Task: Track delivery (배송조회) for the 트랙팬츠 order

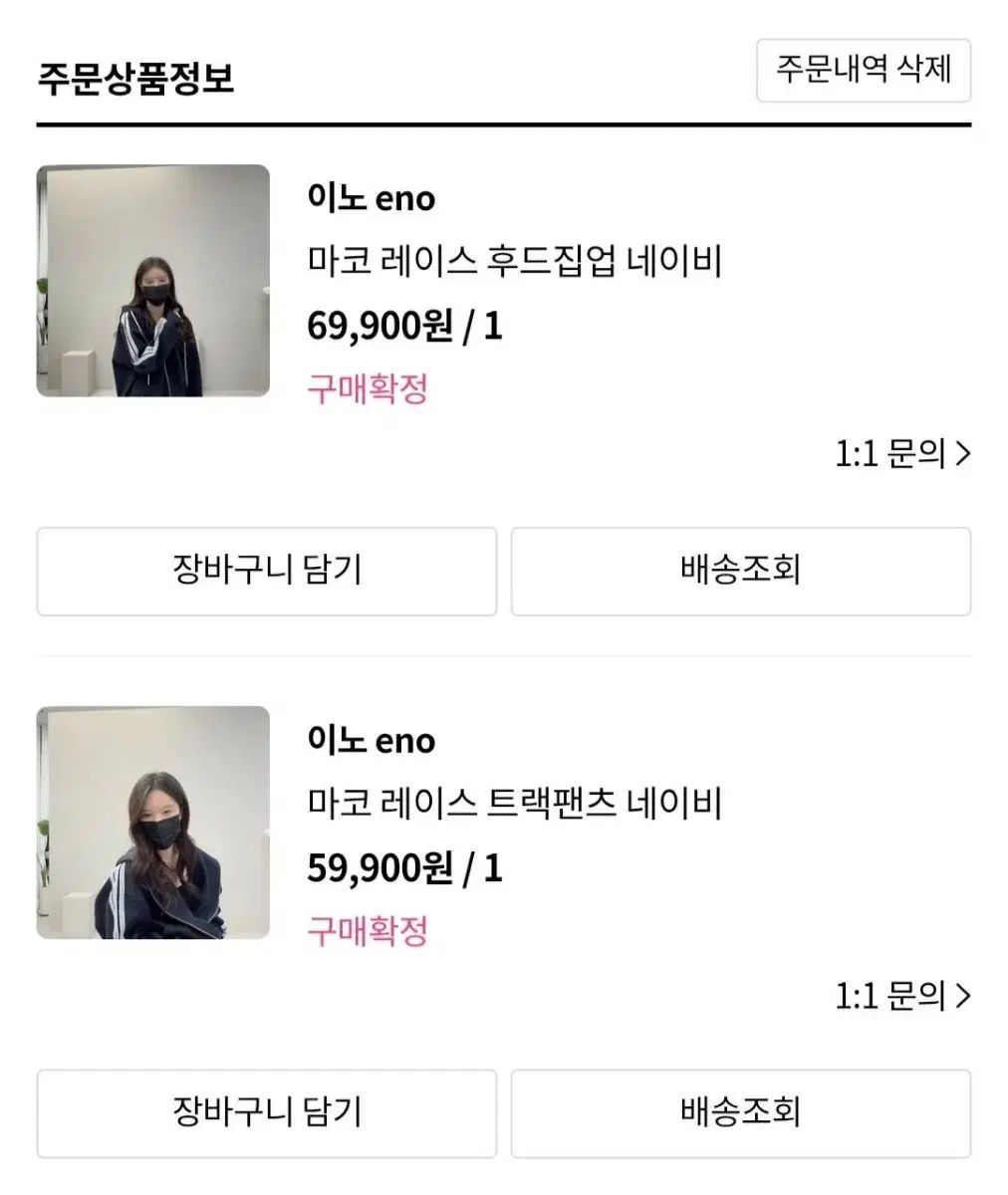Action: pyautogui.click(x=740, y=1112)
